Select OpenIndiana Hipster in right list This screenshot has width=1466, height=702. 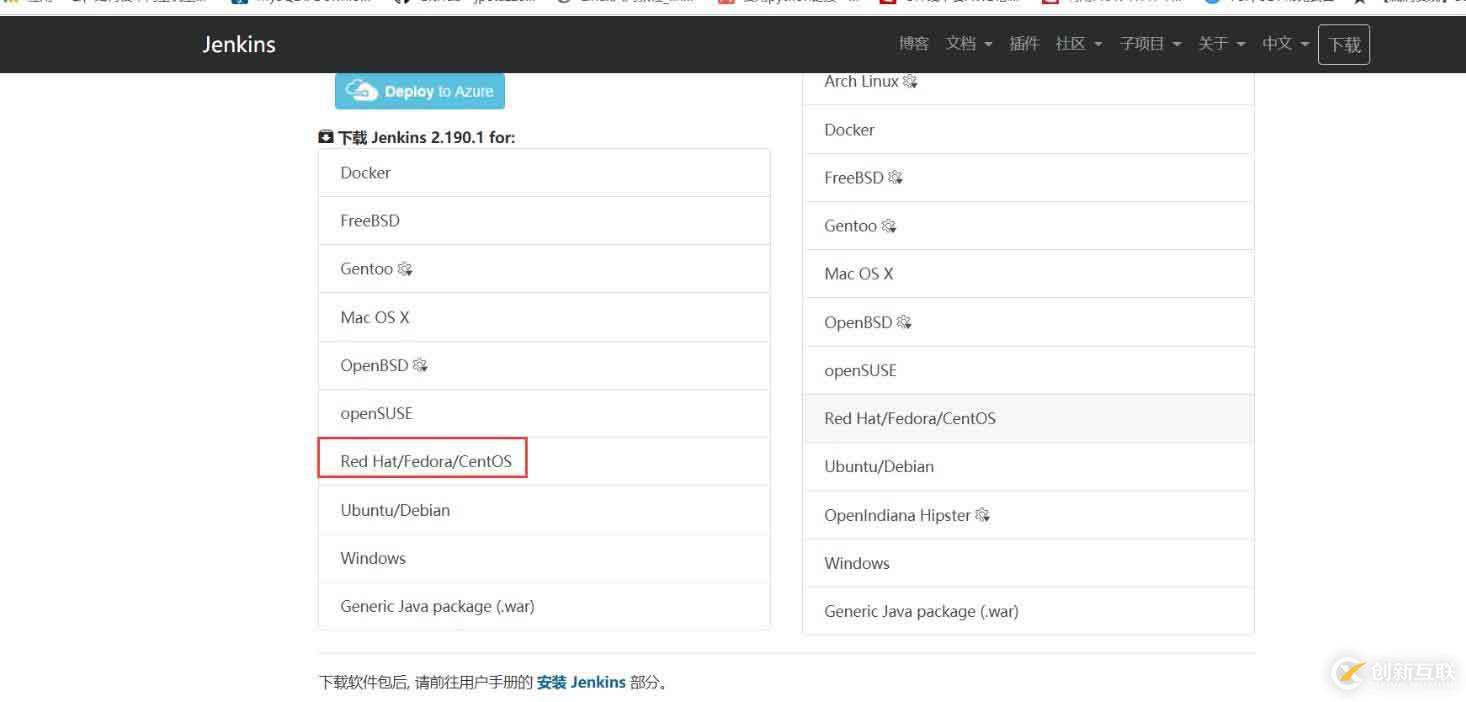tap(1028, 515)
